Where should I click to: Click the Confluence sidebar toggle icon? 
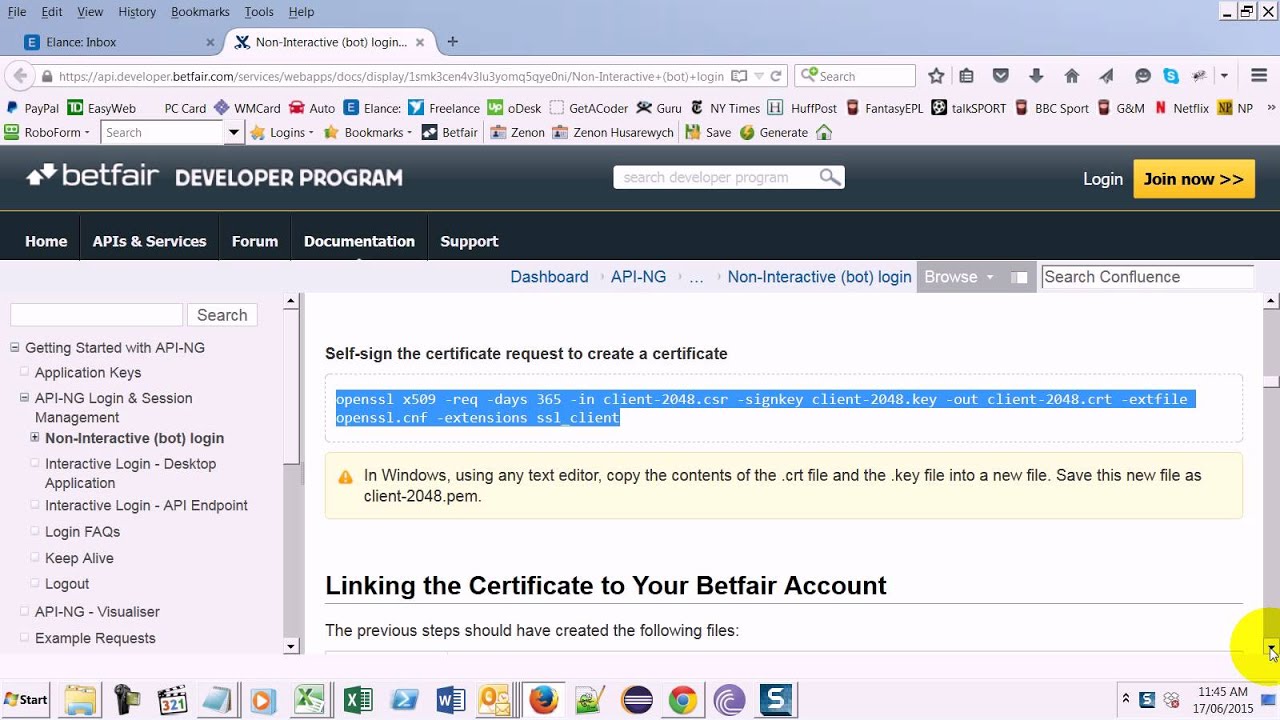coord(1019,277)
